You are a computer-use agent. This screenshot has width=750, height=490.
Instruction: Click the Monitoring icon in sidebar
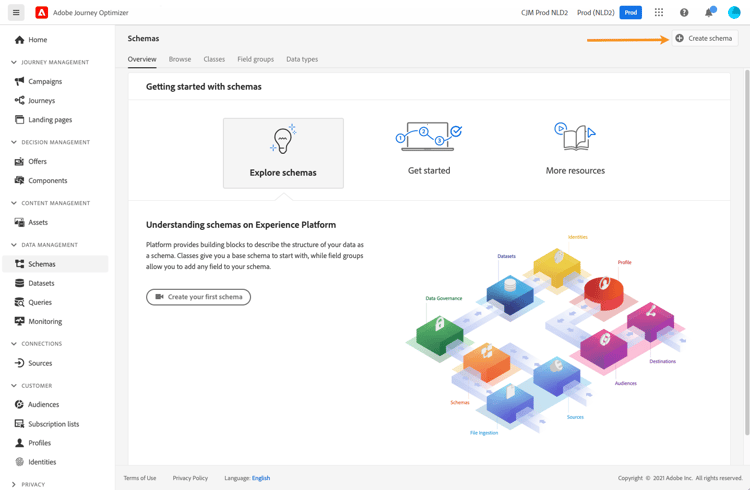pyautogui.click(x=19, y=321)
